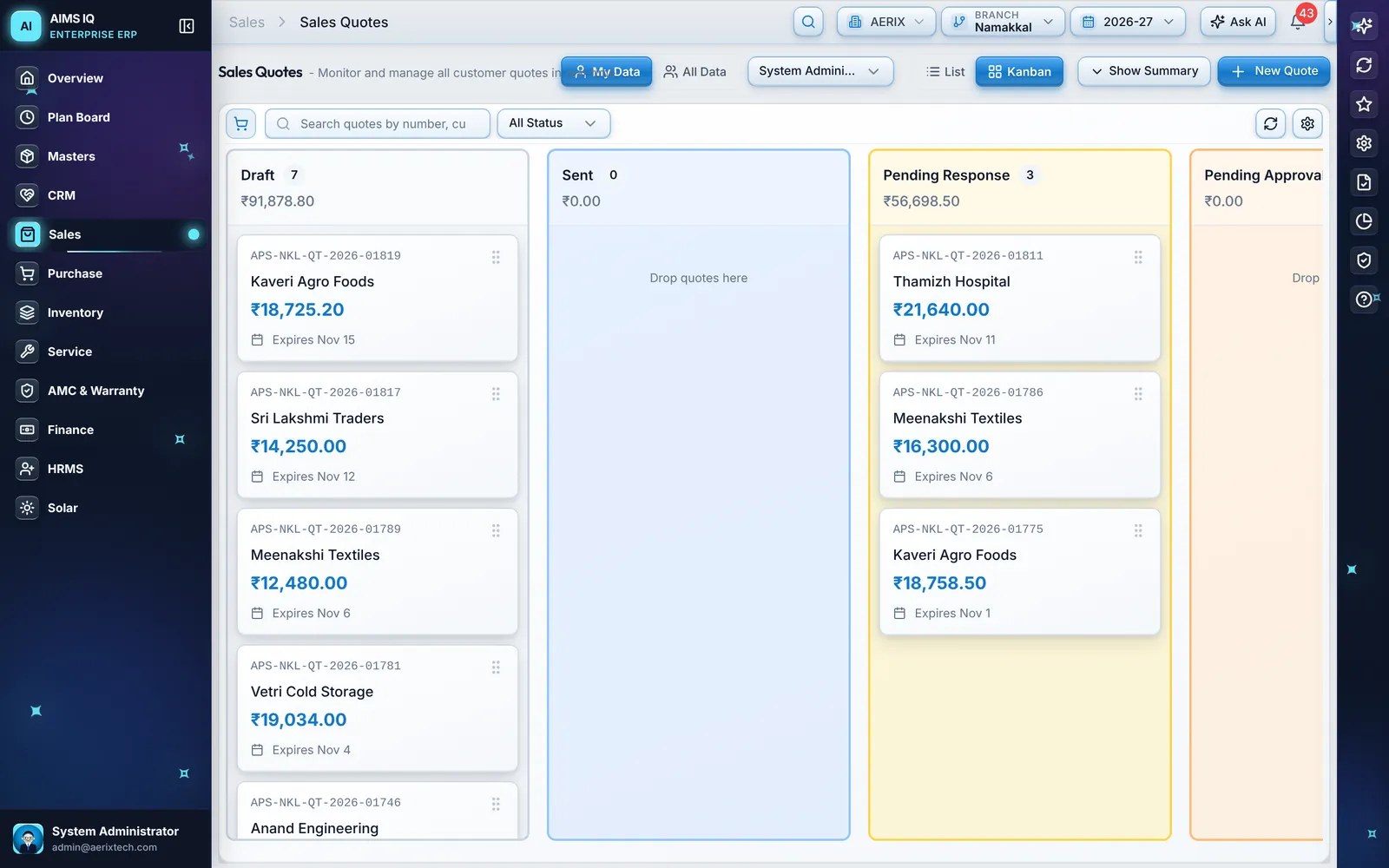Click the global search magnifier icon
The image size is (1389, 868).
[x=808, y=22]
